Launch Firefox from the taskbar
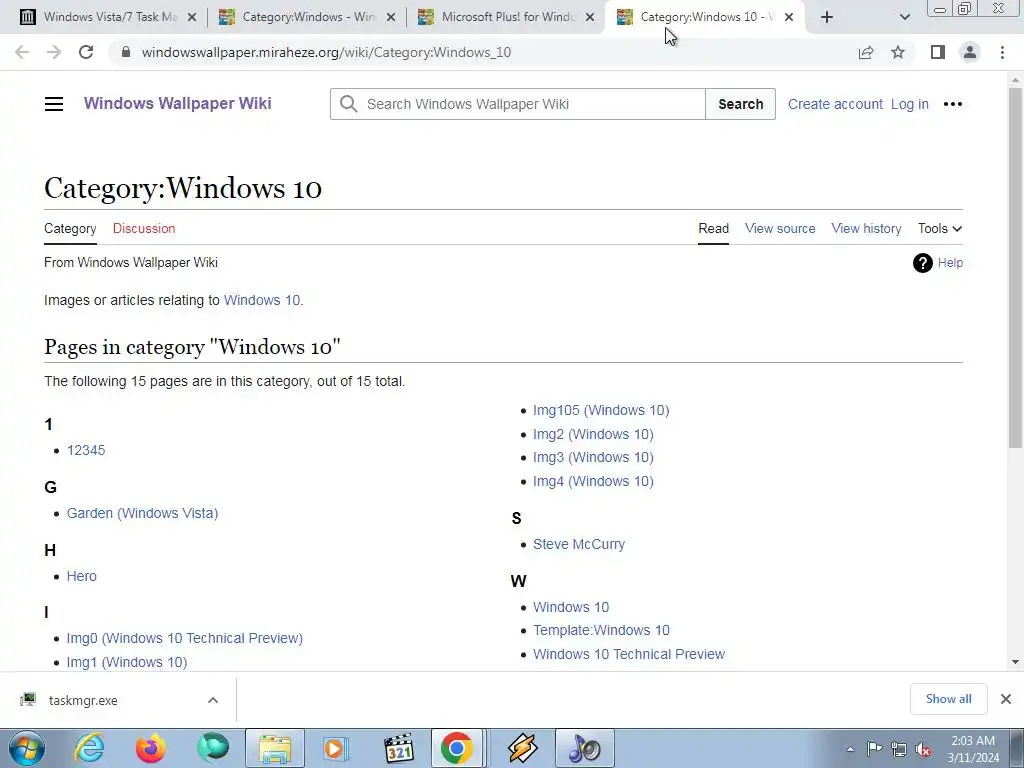 [151, 748]
